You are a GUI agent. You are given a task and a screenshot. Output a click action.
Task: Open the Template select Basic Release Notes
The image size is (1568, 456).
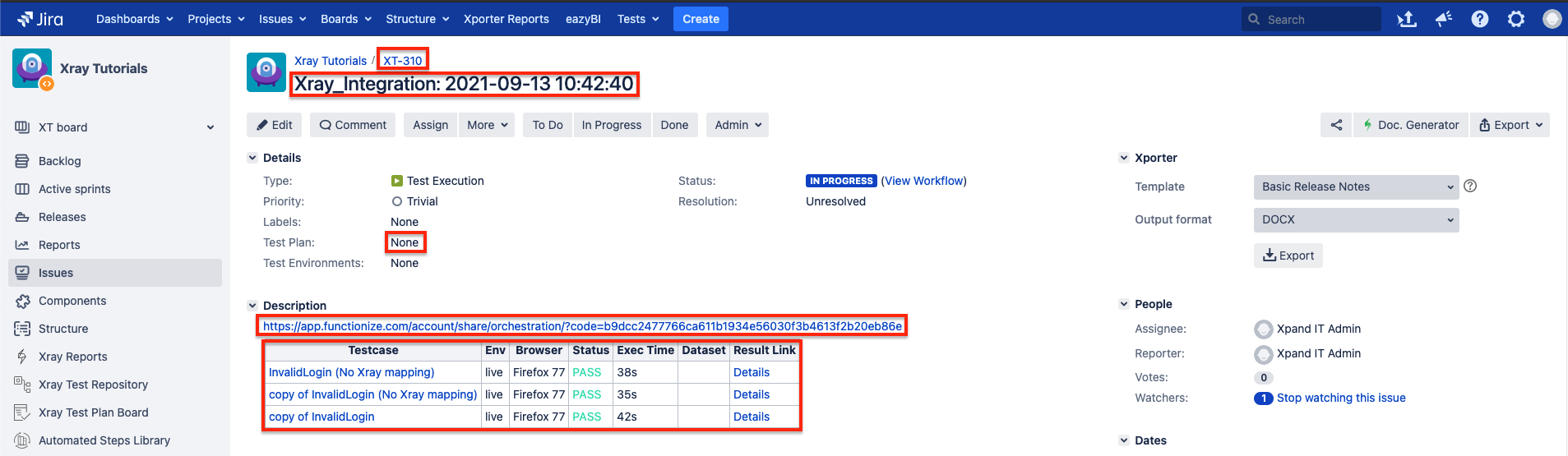(x=1357, y=187)
